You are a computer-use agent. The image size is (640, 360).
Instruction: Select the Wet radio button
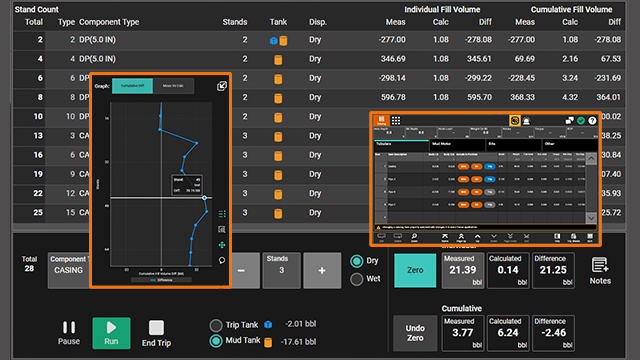click(x=357, y=279)
